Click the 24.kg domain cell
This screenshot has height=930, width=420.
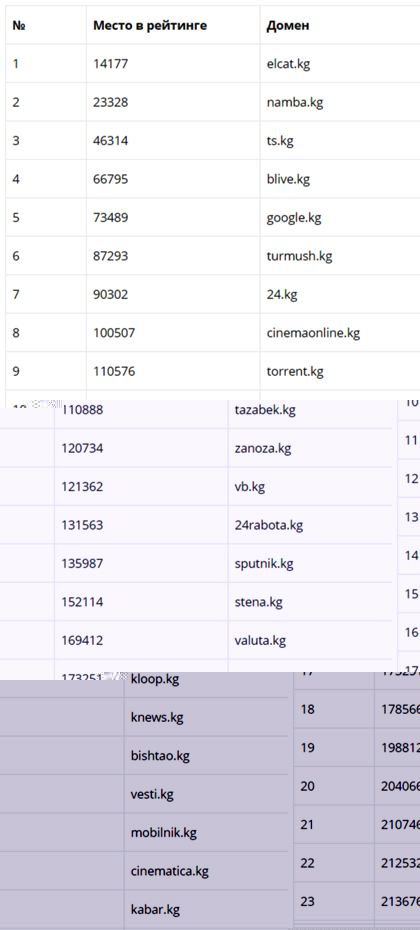(282, 295)
